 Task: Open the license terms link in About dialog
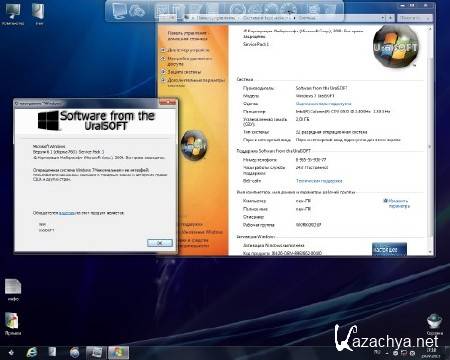point(67,213)
